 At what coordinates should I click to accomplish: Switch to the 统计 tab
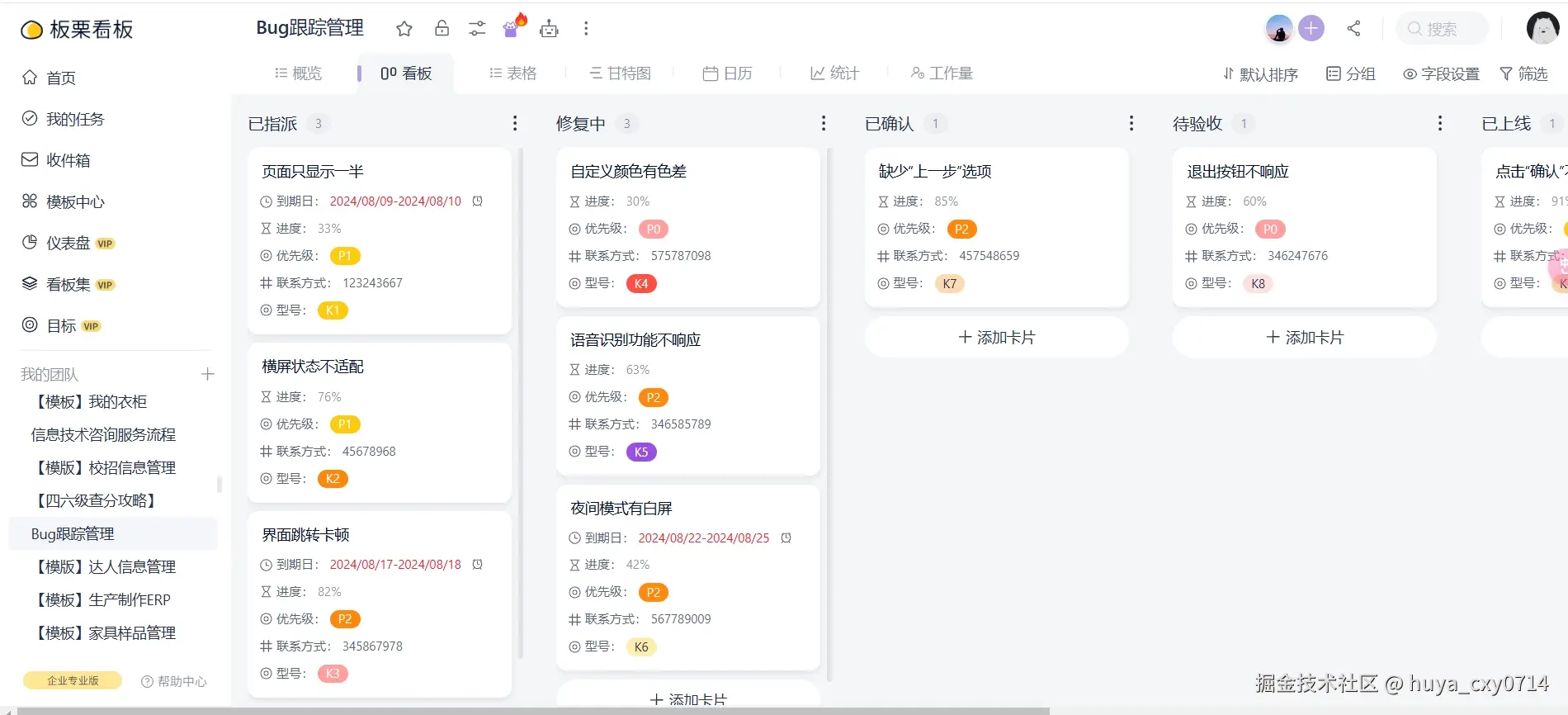tap(834, 73)
